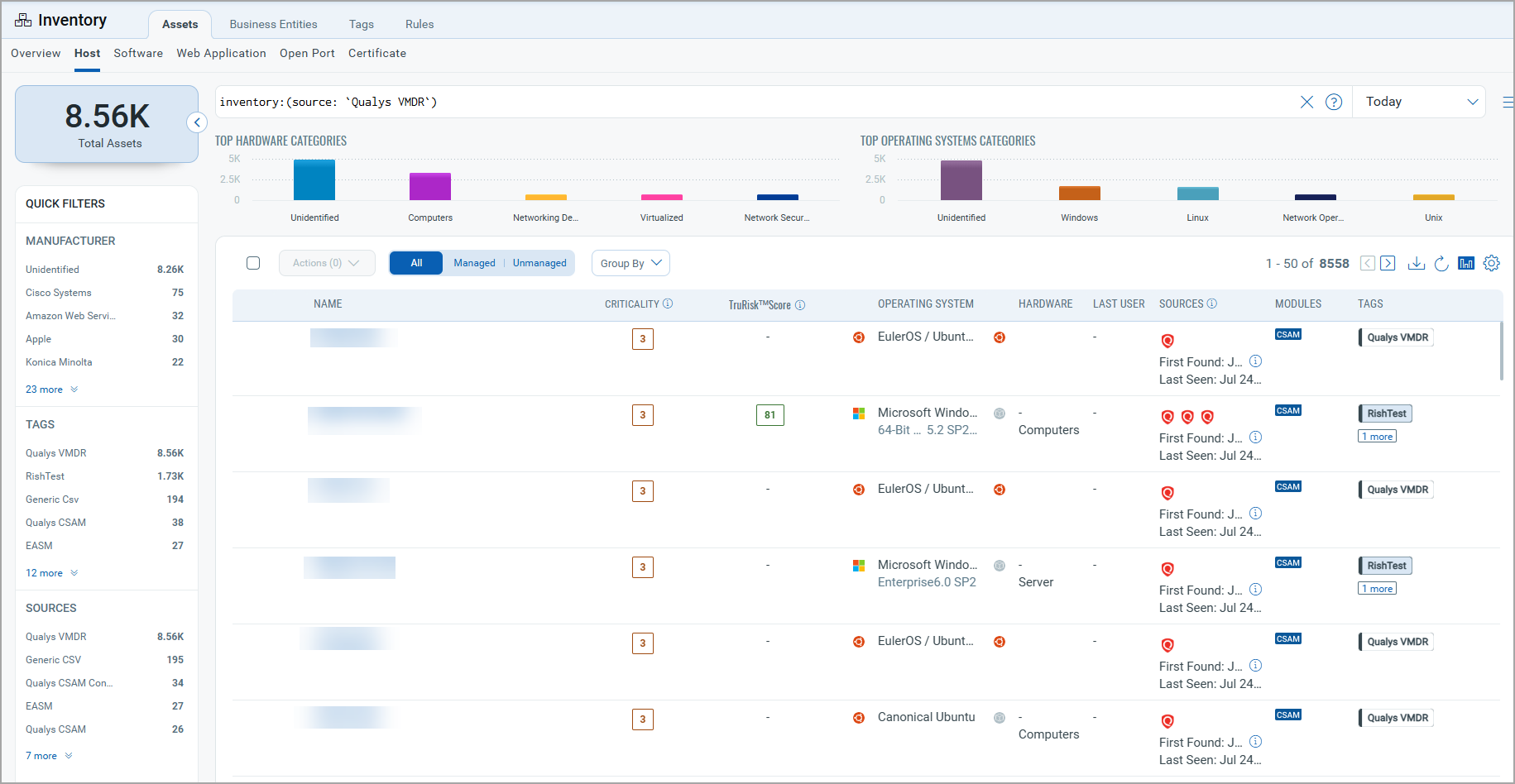Image resolution: width=1515 pixels, height=784 pixels.
Task: Open the Rules tab
Action: (420, 24)
